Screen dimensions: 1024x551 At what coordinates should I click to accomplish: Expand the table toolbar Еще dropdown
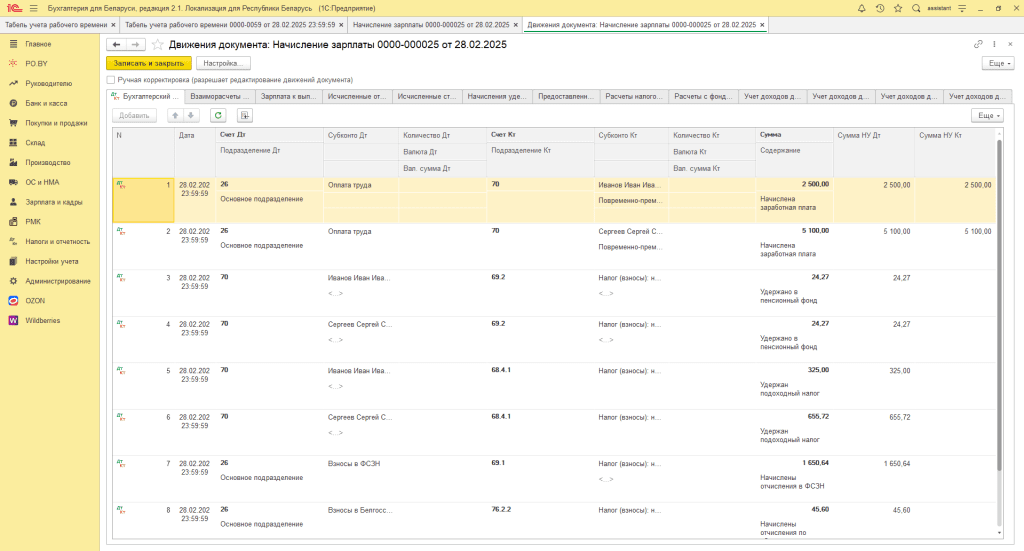[x=987, y=116]
